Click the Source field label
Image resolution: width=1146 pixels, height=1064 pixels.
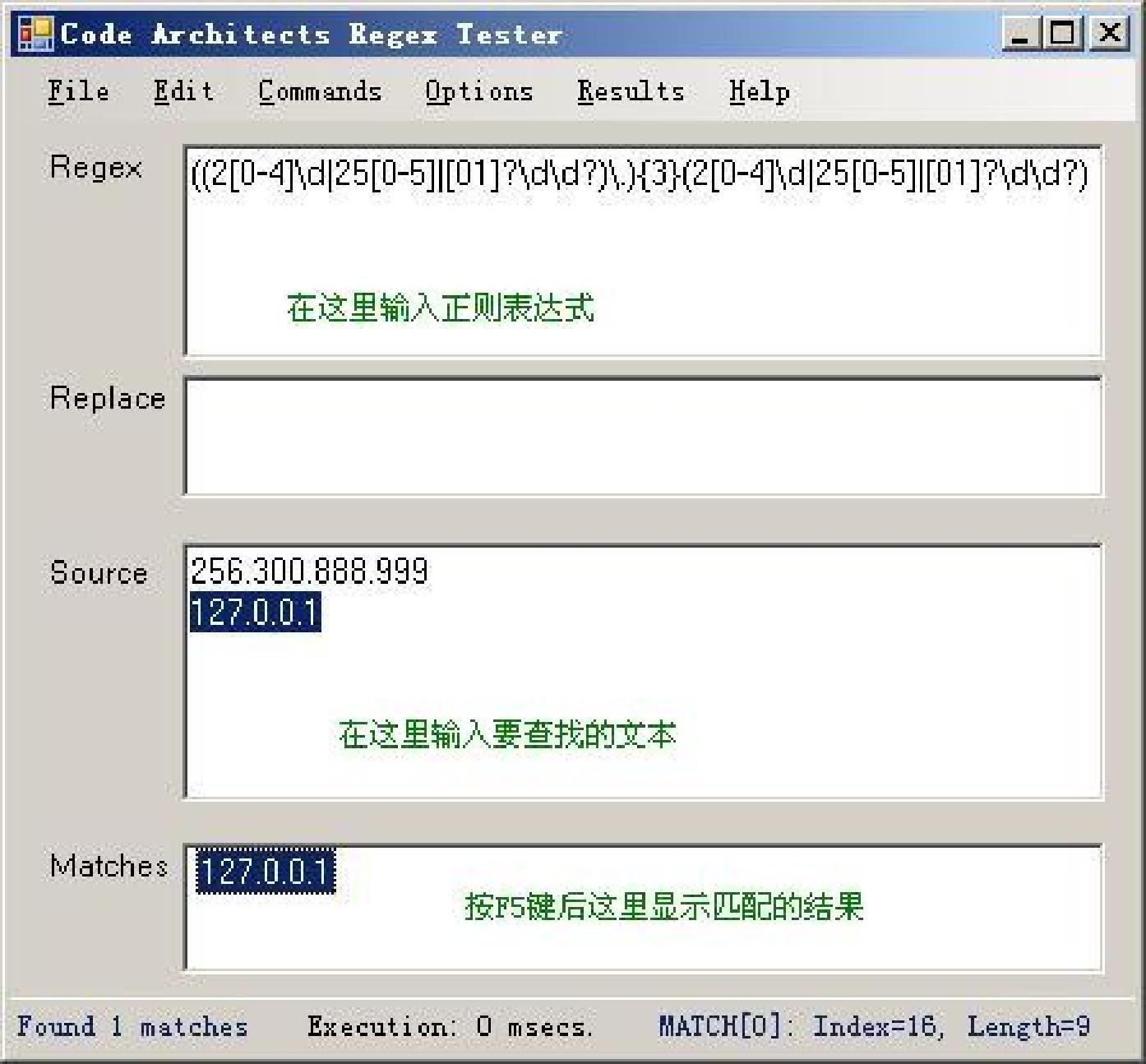[99, 572]
